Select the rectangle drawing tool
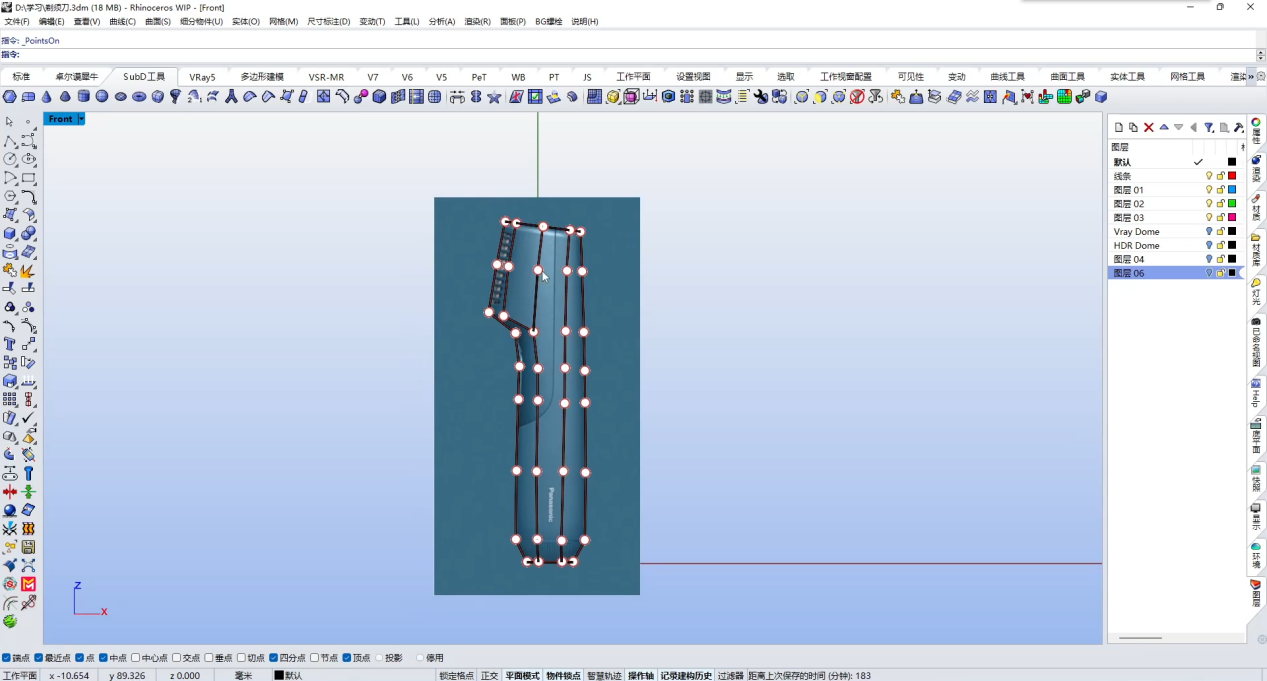Viewport: 1267px width, 681px height. [x=28, y=178]
